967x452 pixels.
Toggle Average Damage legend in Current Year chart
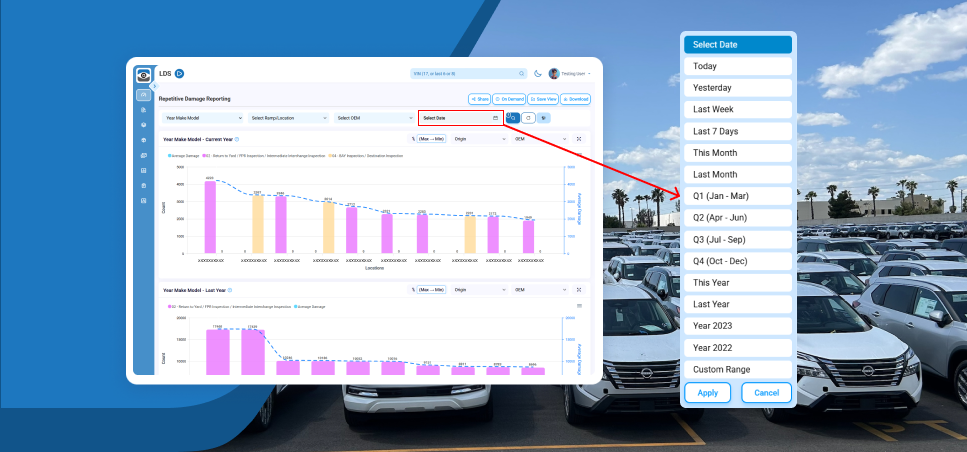tap(184, 156)
